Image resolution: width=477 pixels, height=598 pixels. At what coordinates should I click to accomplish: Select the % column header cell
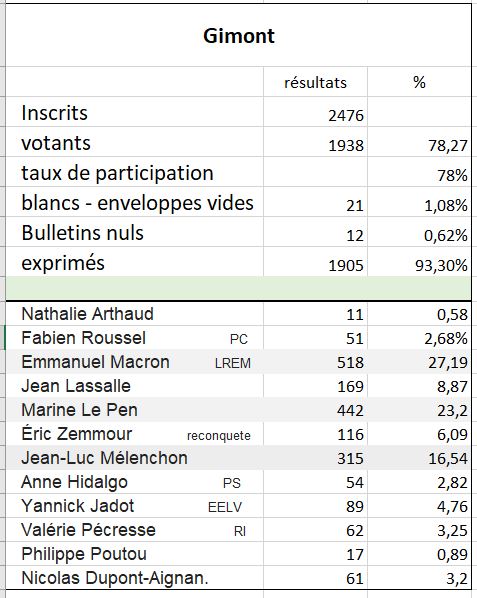(419, 82)
